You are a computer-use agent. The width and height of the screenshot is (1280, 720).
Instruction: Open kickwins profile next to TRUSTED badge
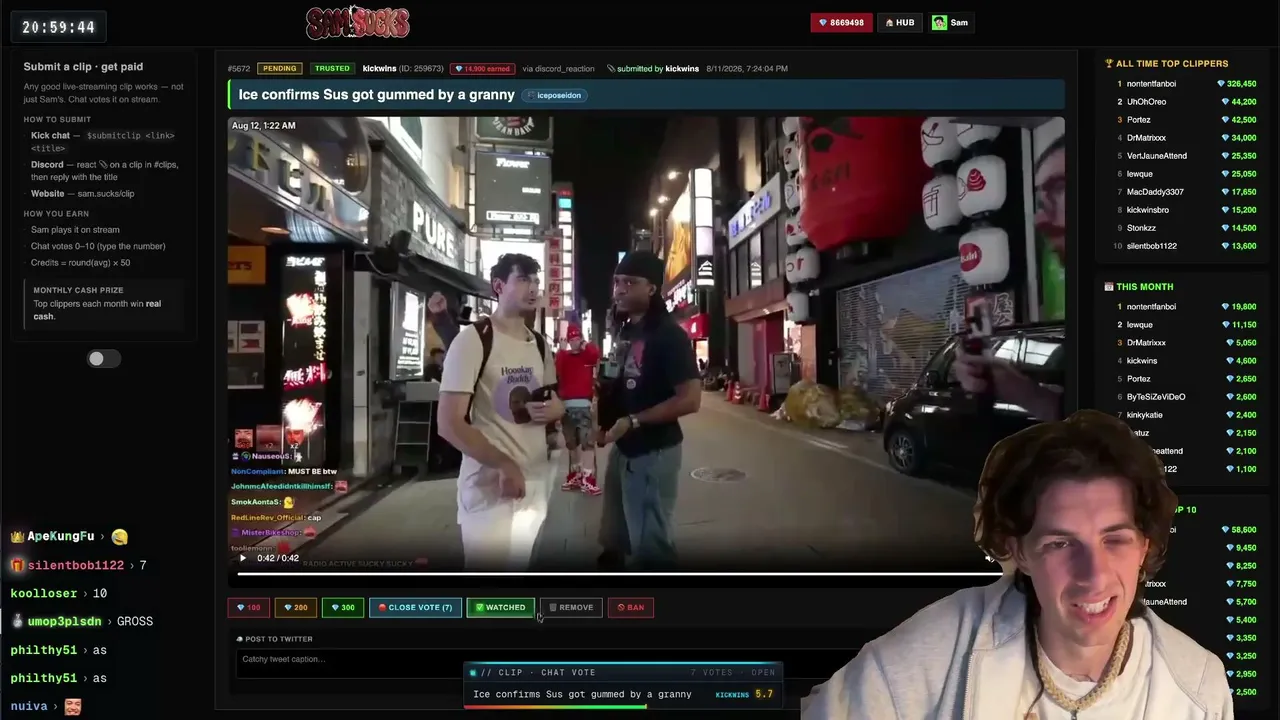tap(380, 69)
